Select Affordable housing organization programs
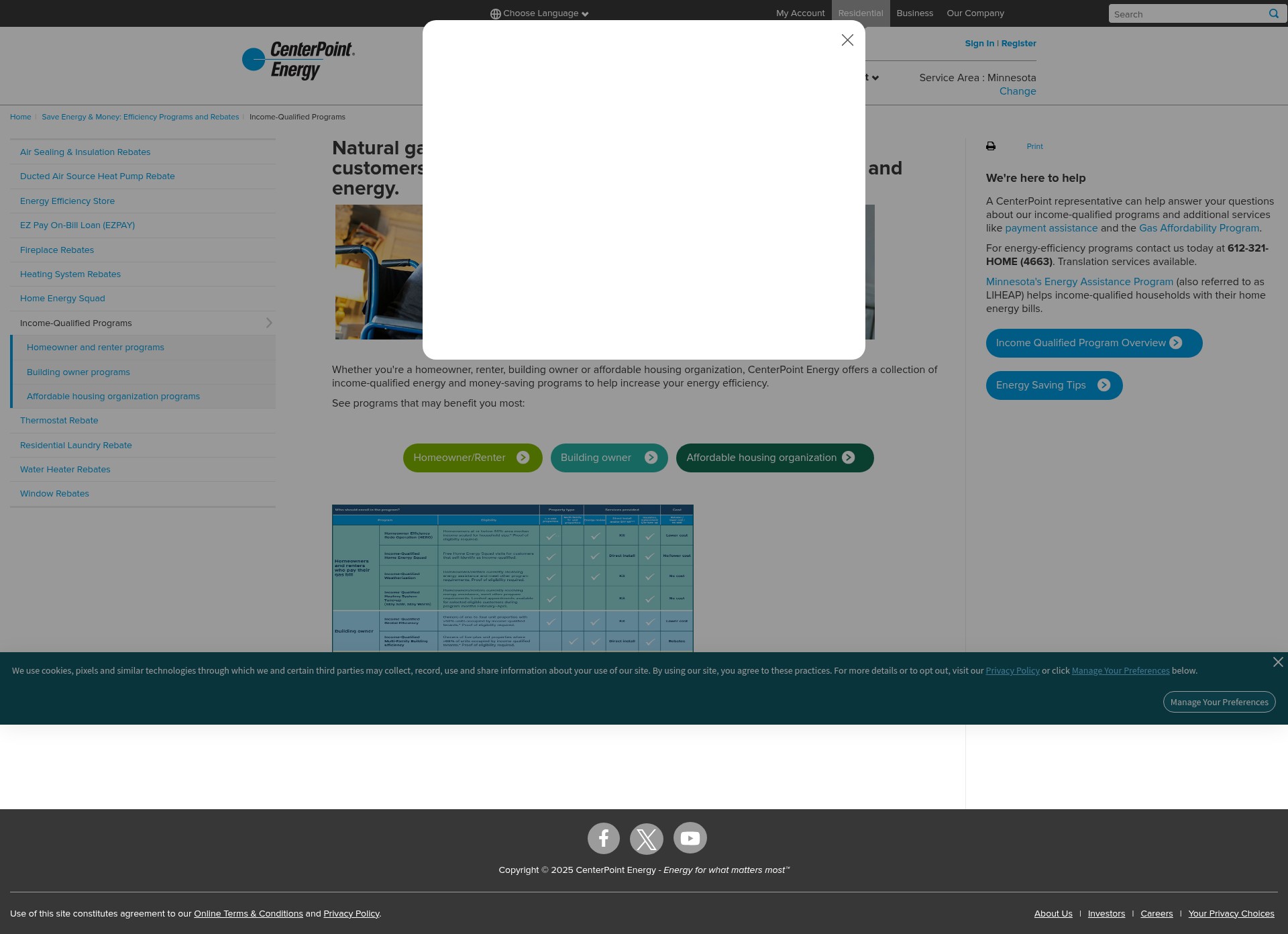 tap(113, 397)
